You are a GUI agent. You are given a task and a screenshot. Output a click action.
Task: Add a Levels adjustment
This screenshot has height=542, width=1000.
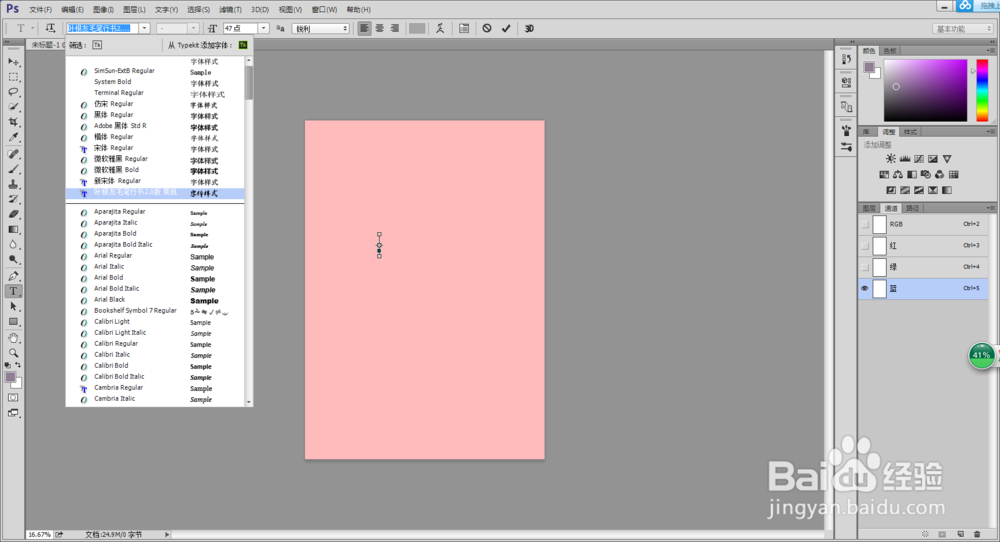pyautogui.click(x=904, y=159)
